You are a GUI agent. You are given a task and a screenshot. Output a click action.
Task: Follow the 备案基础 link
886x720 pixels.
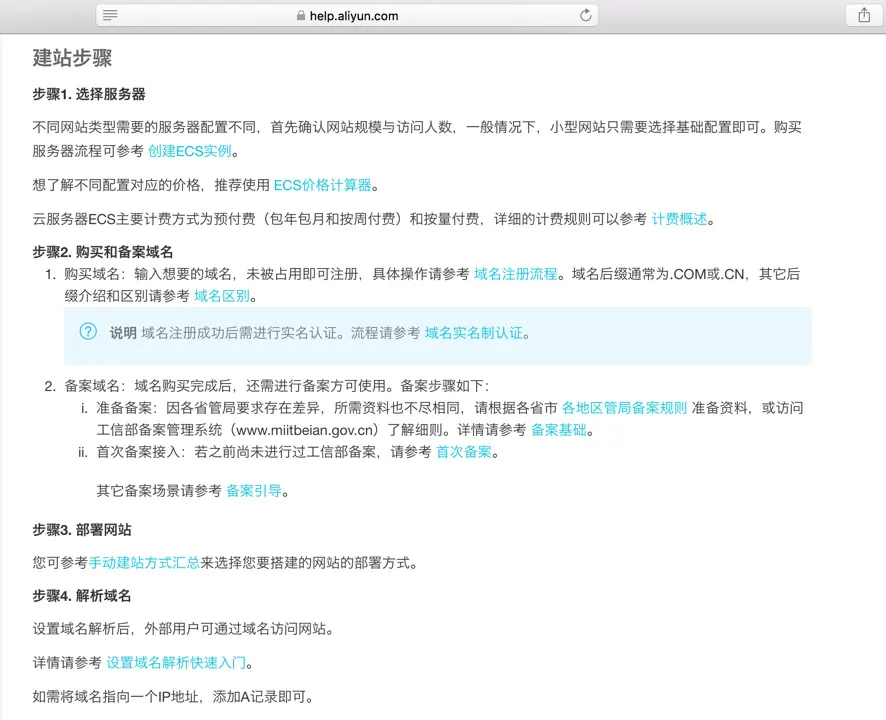(x=559, y=430)
